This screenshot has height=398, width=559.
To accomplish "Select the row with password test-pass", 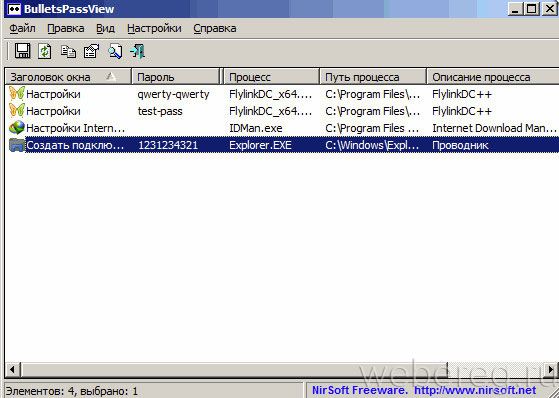I will pos(282,111).
